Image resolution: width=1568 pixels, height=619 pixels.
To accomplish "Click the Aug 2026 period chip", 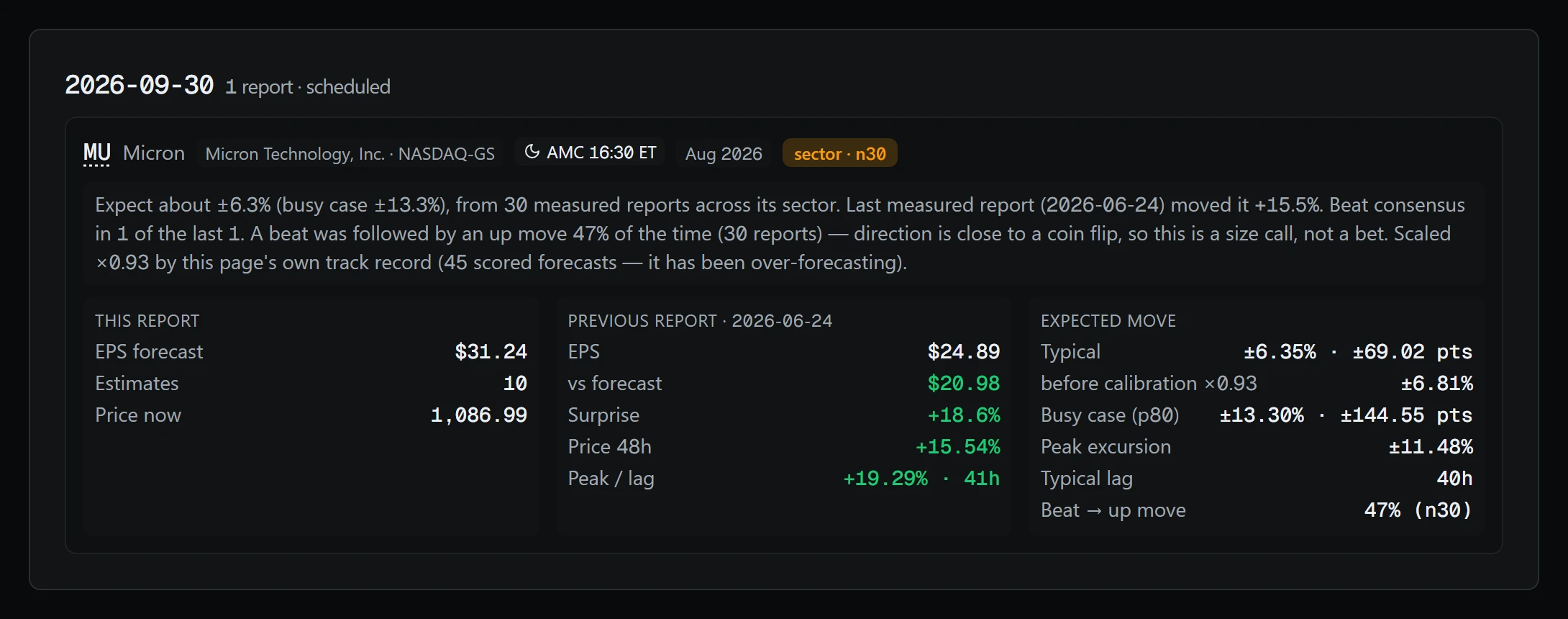I will pos(724,153).
